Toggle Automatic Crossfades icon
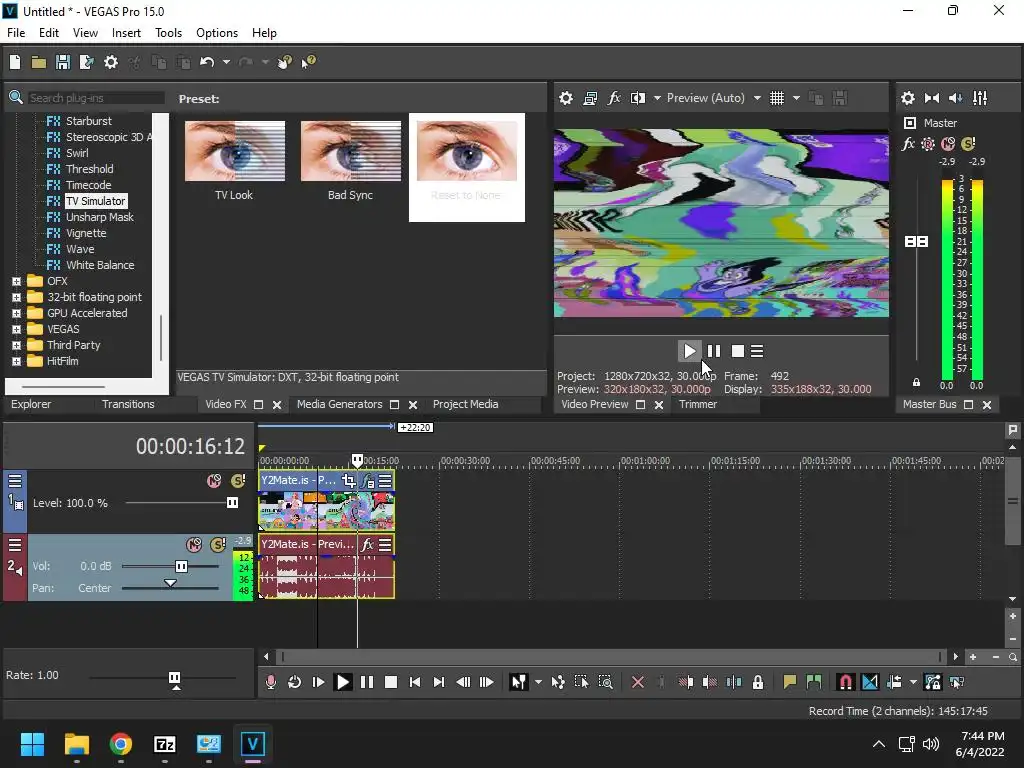 (870, 682)
